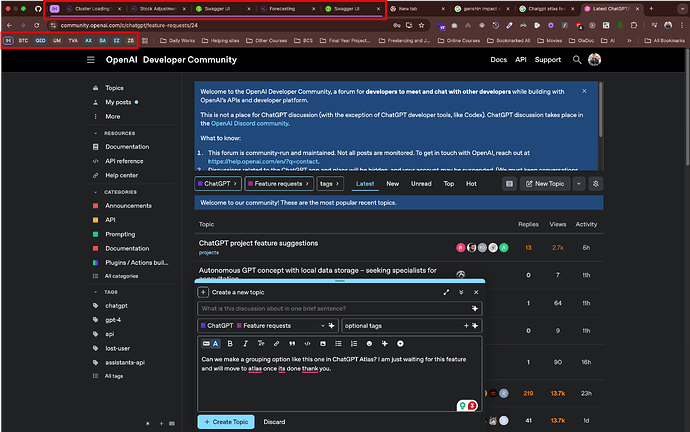Open notification bell settings for category
The image size is (690, 432).
[x=595, y=184]
